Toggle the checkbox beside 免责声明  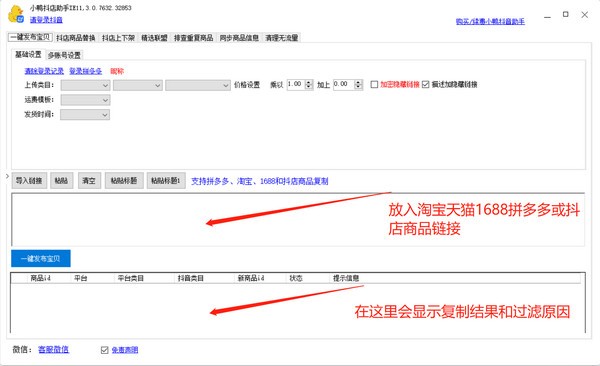click(x=104, y=350)
